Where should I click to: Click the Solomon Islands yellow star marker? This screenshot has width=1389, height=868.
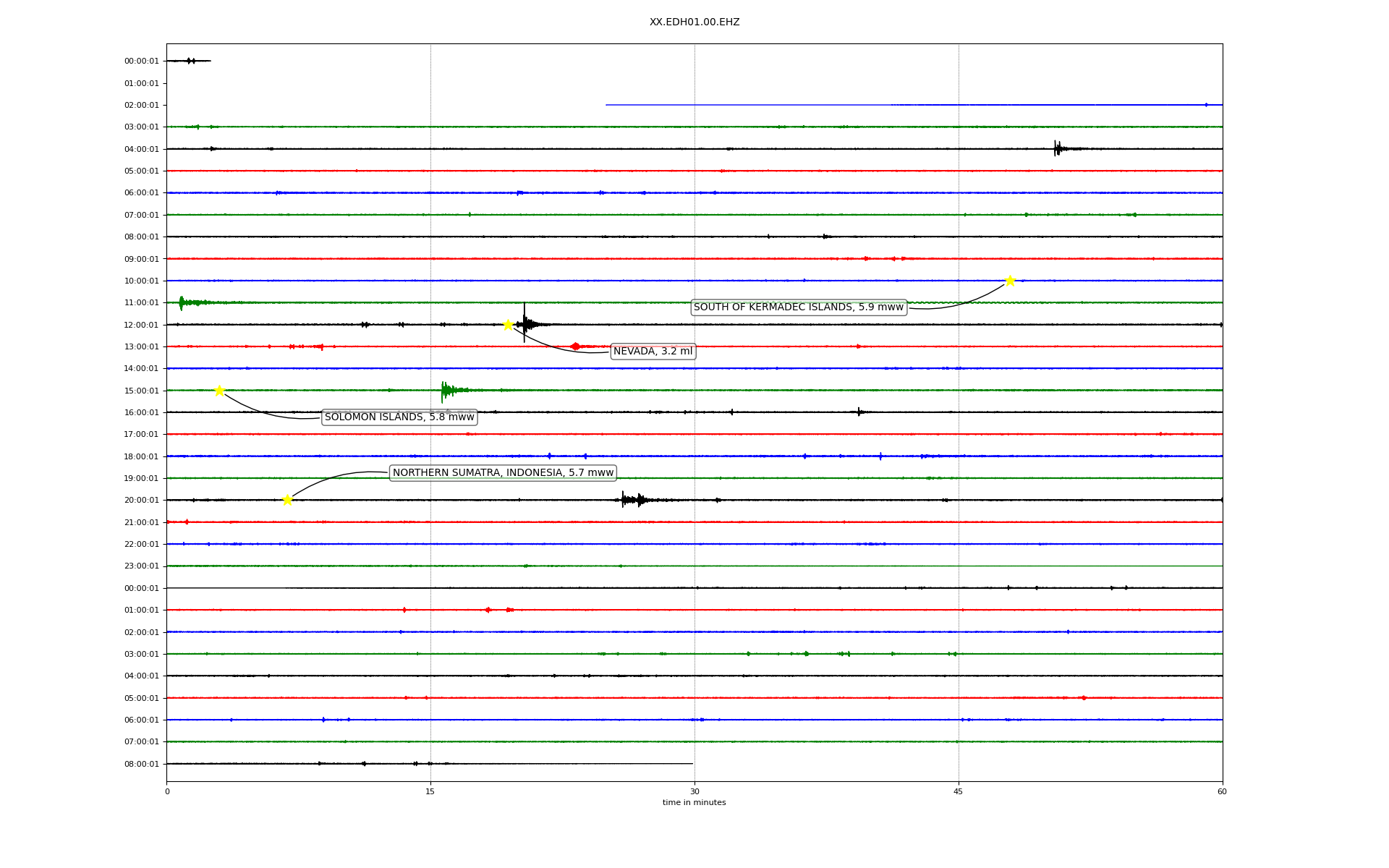click(x=219, y=391)
